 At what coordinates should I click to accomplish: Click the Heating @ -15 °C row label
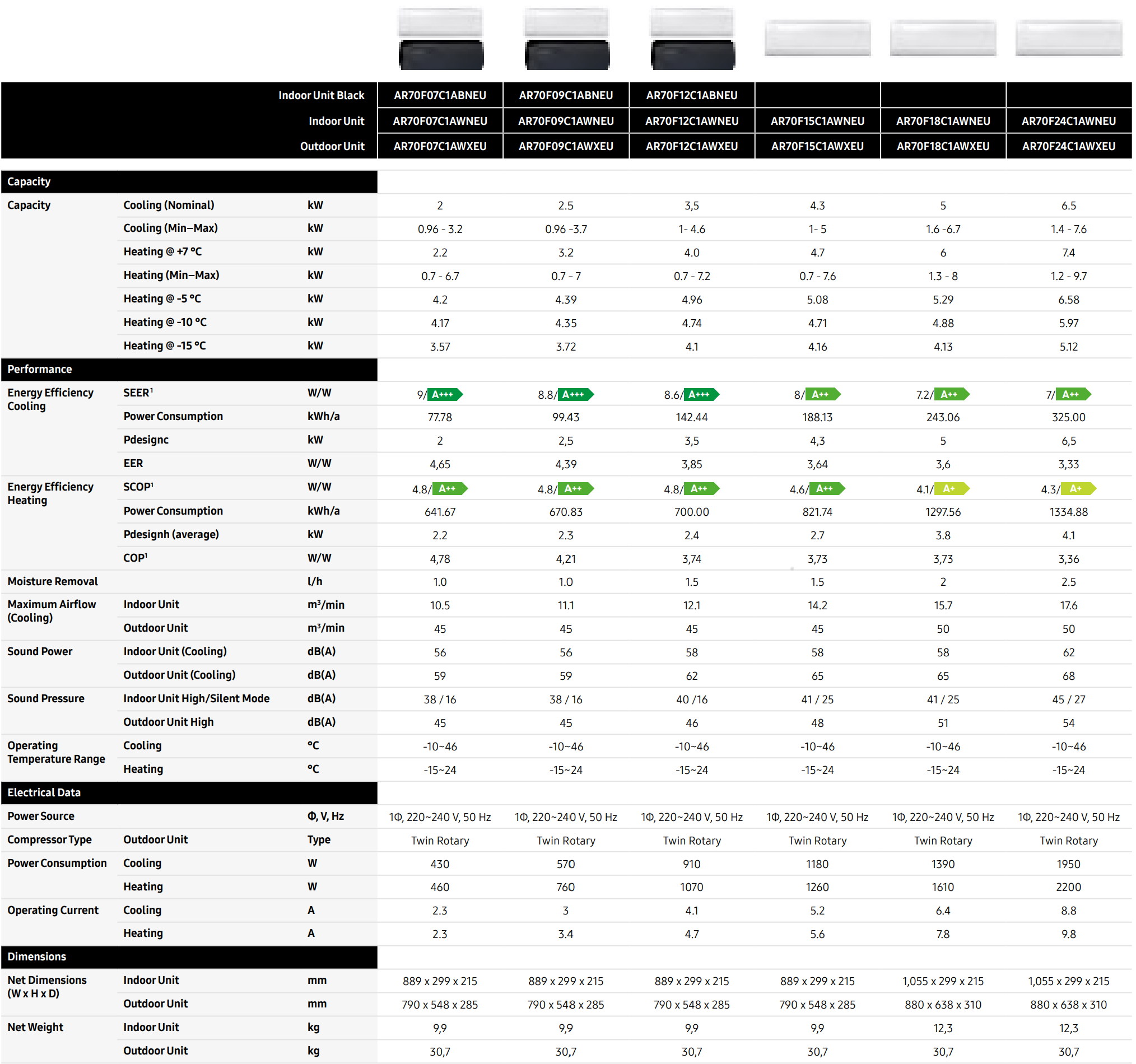[x=165, y=346]
